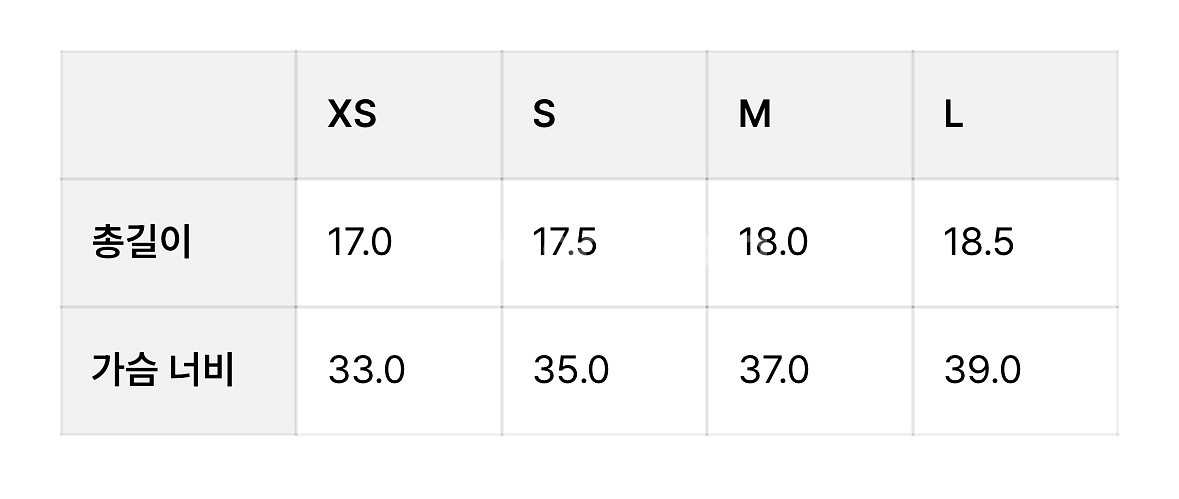
Task: Click the empty top-left header cell
Action: pyautogui.click(x=178, y=115)
